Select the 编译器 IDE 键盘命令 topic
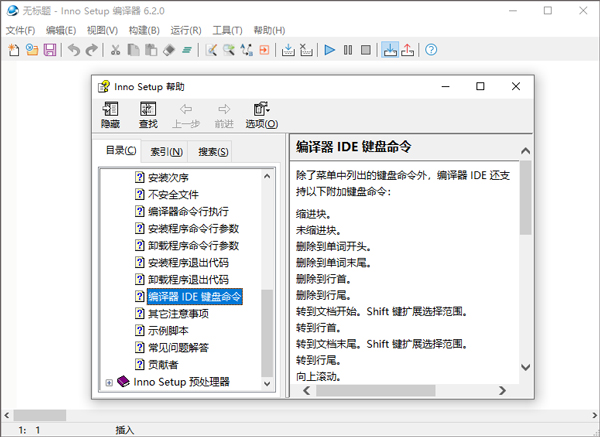600x437 pixels. [x=194, y=297]
